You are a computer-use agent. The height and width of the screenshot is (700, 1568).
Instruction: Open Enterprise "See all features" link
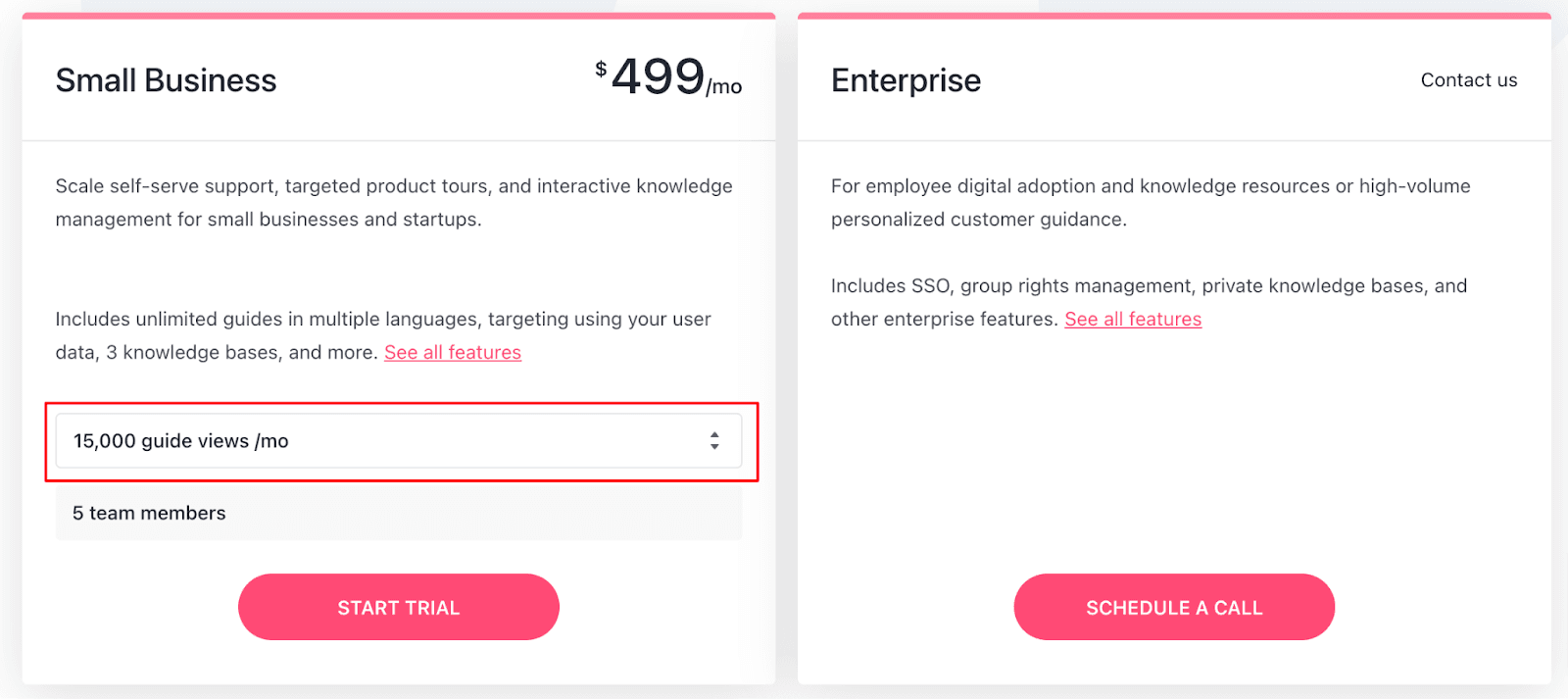[x=1133, y=320]
